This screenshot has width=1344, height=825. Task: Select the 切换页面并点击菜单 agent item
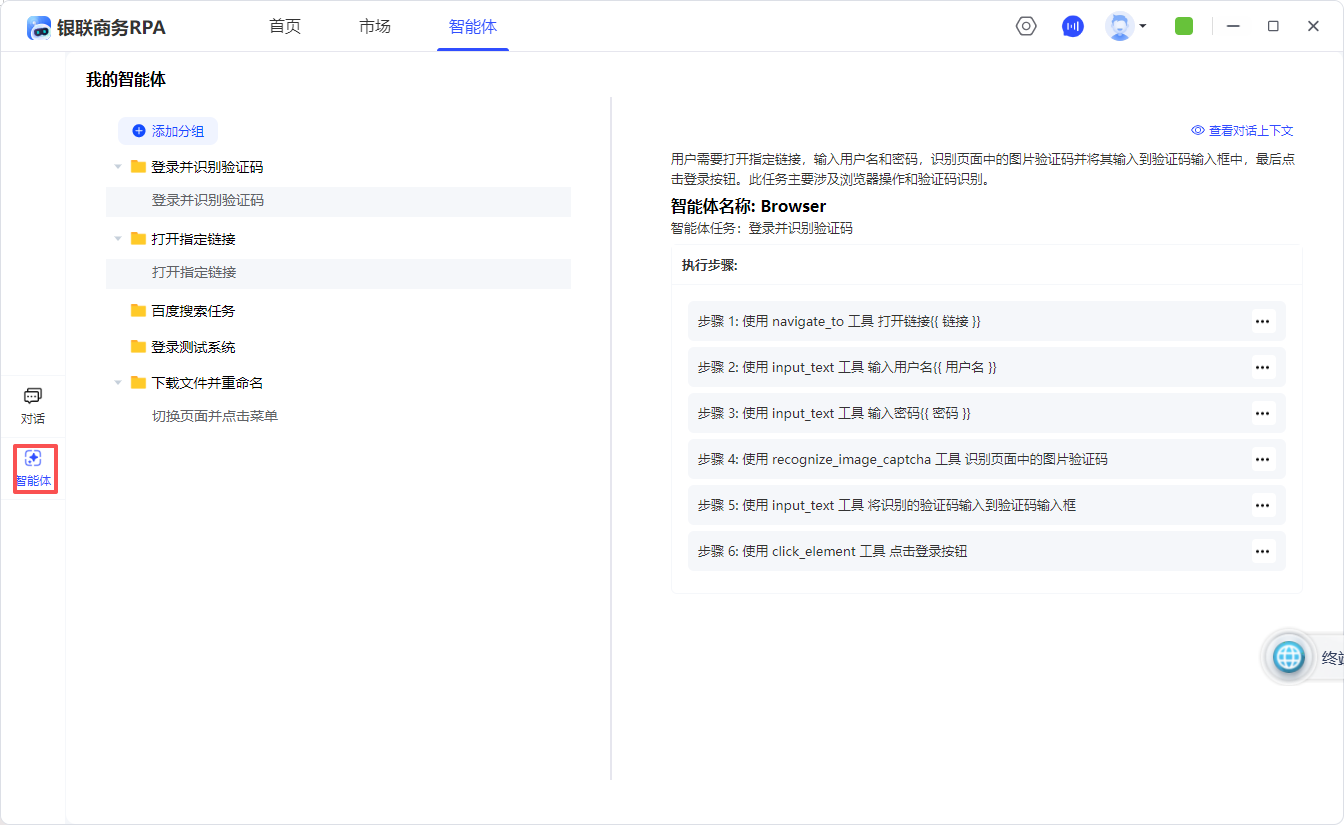(x=215, y=416)
